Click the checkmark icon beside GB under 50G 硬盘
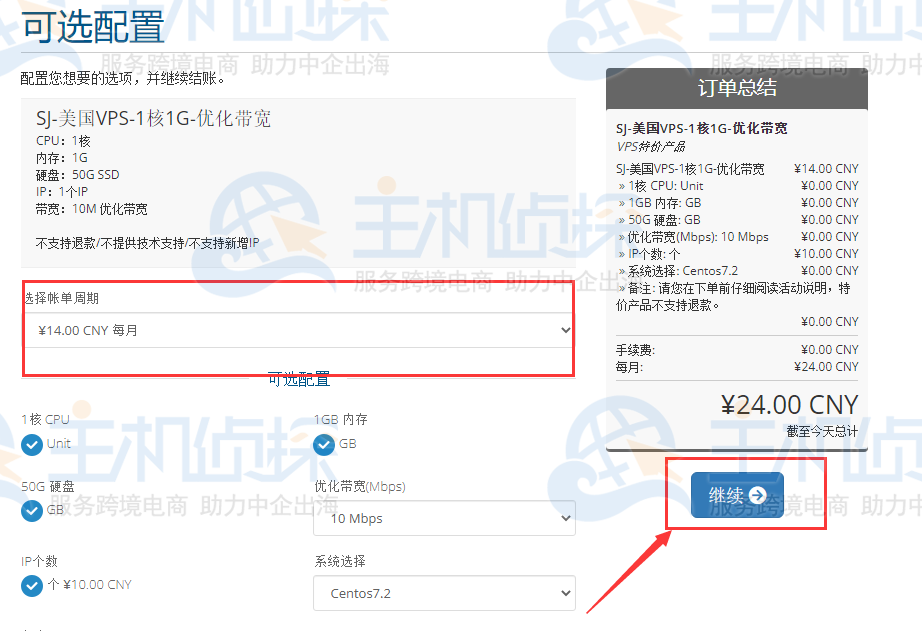The width and height of the screenshot is (922, 631). (x=32, y=510)
